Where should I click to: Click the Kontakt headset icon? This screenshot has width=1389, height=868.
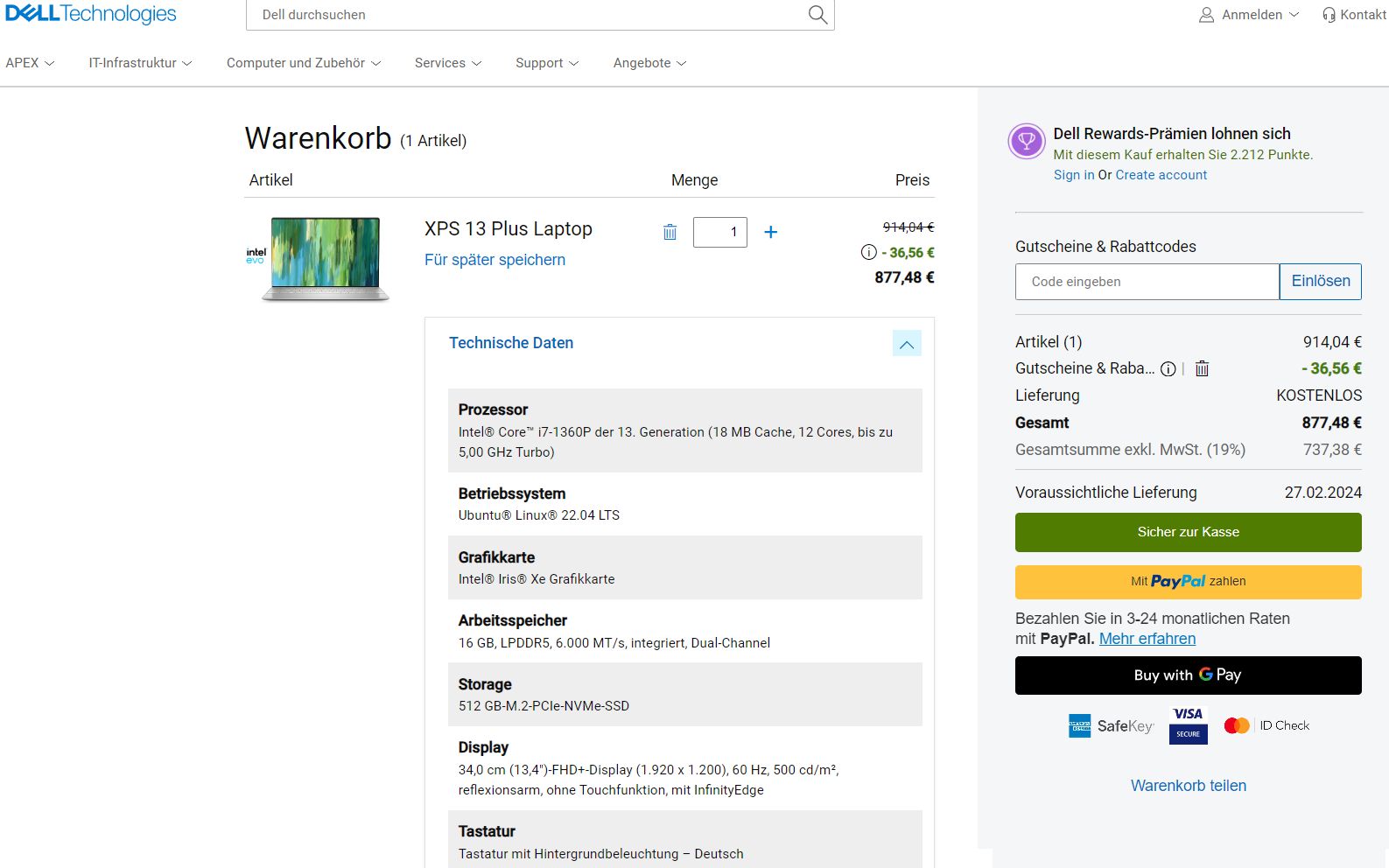(x=1329, y=15)
